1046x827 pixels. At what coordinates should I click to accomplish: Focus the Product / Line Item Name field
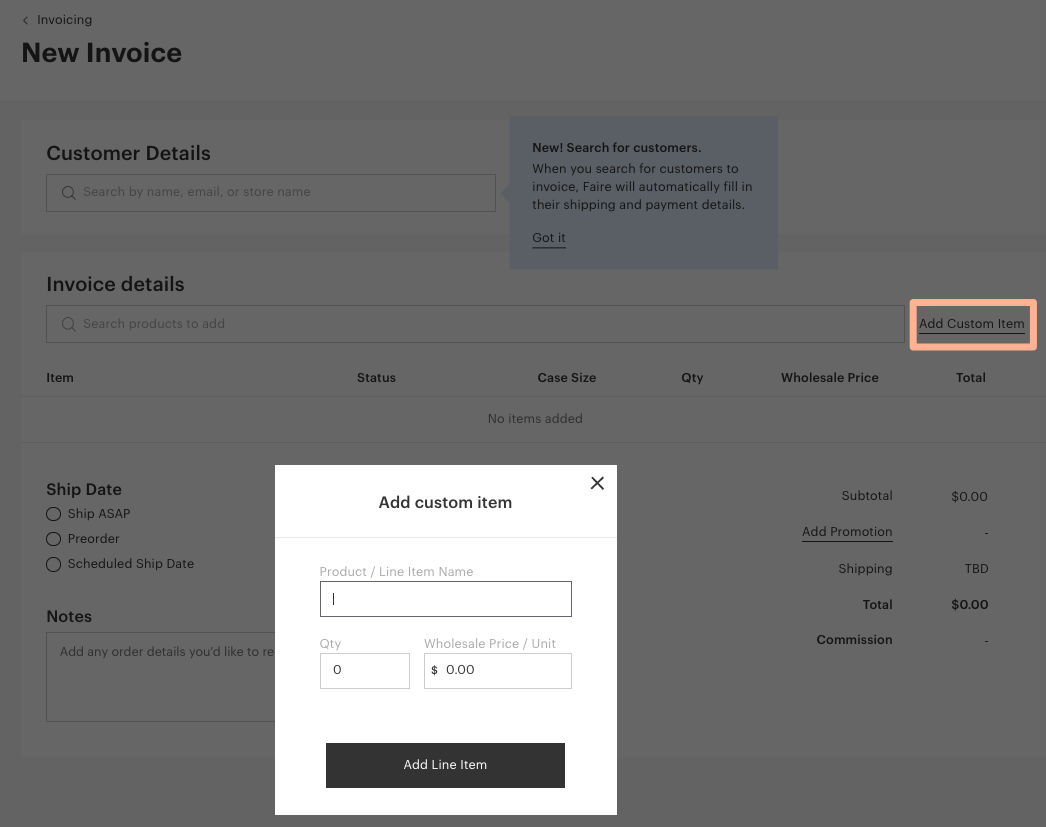pos(445,599)
